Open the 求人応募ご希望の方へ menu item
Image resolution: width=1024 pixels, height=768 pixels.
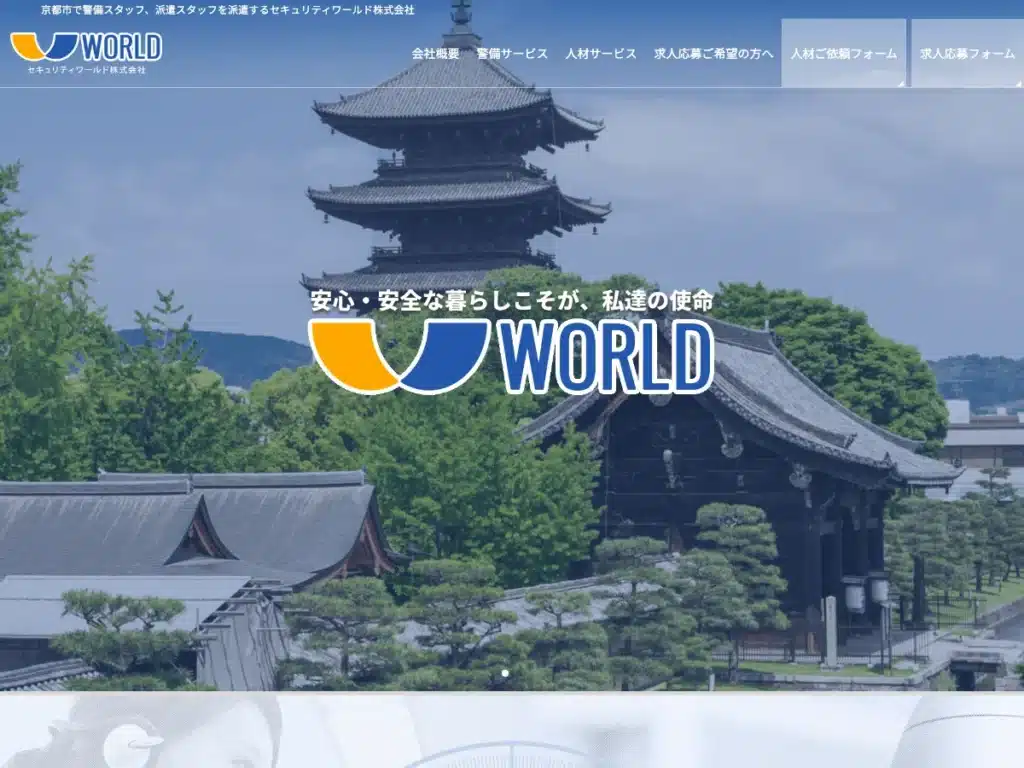(713, 54)
